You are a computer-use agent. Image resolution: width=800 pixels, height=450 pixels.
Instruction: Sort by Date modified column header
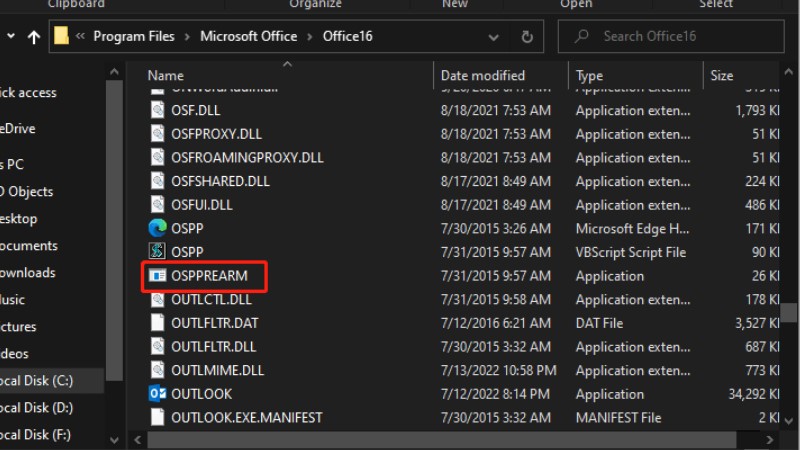[482, 75]
